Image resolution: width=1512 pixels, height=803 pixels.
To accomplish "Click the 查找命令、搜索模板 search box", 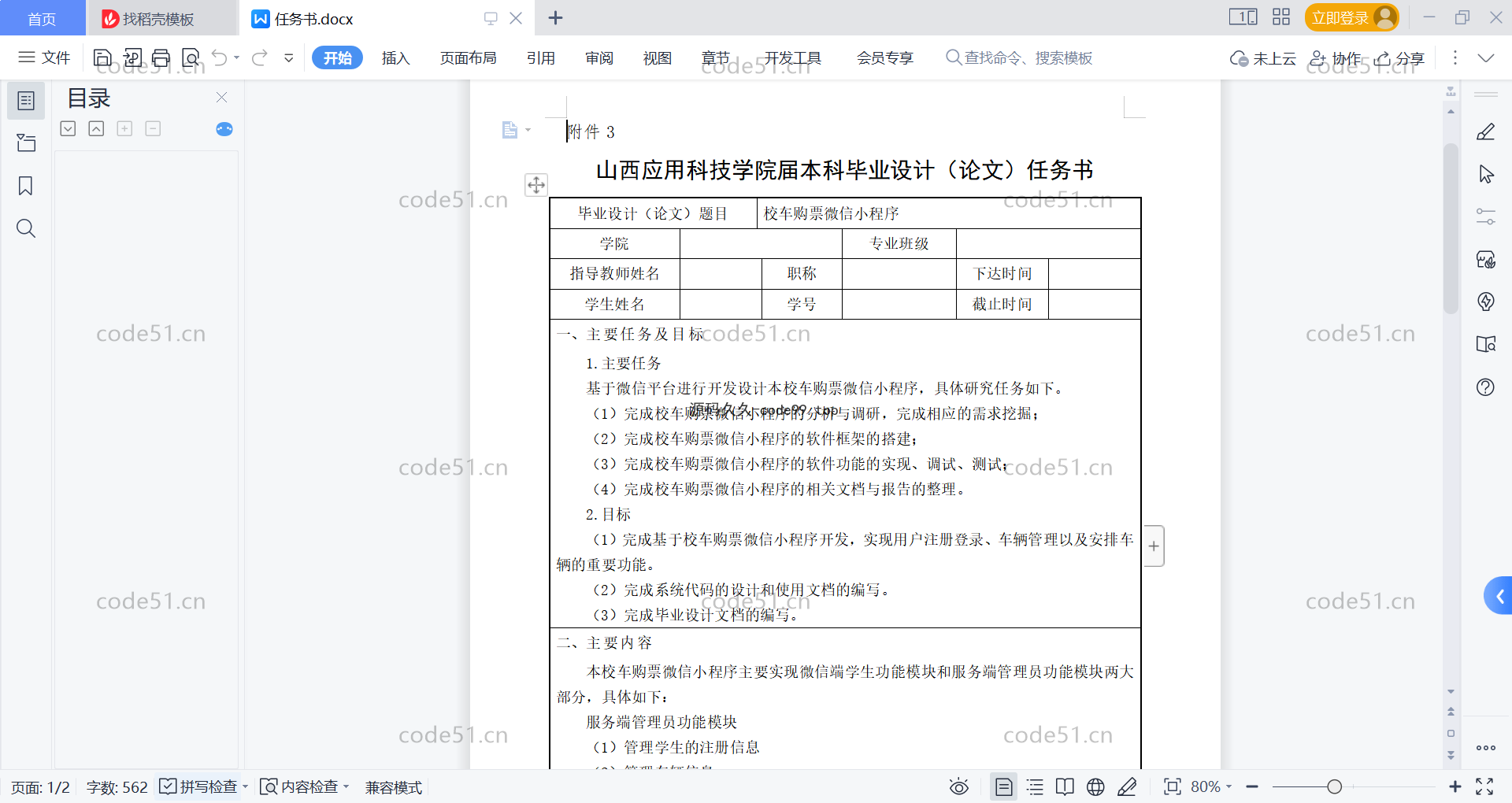I will [1019, 57].
